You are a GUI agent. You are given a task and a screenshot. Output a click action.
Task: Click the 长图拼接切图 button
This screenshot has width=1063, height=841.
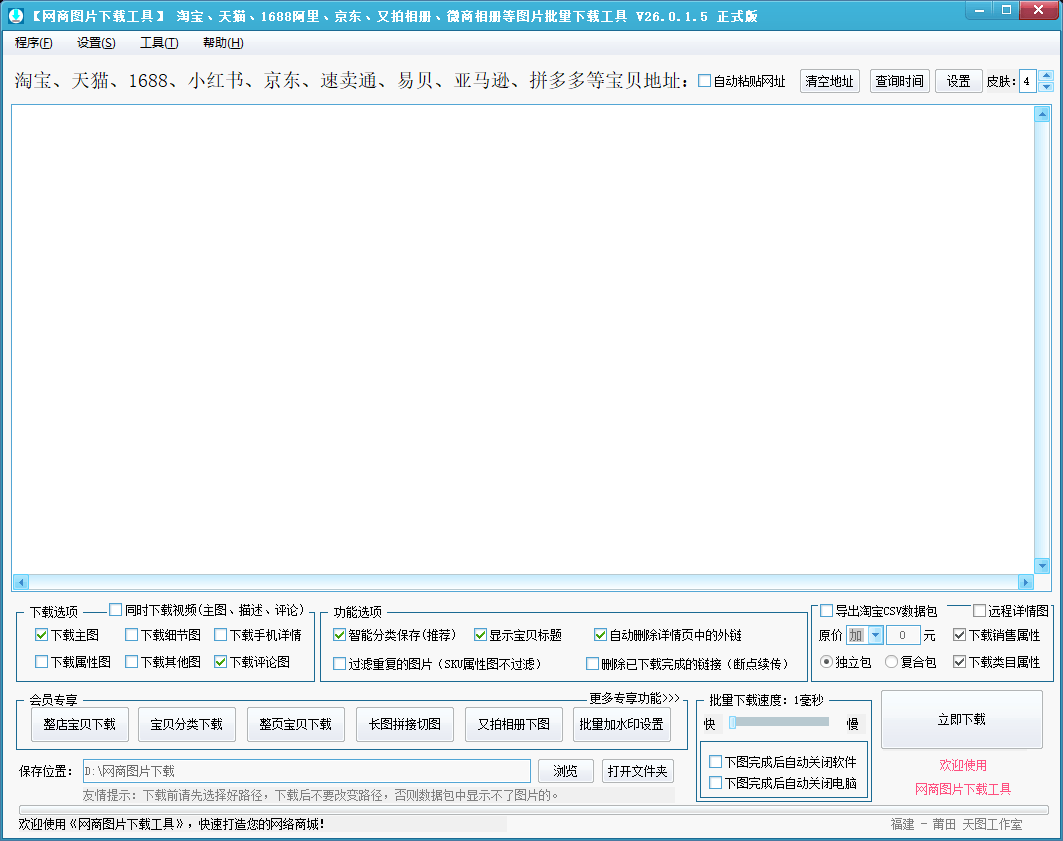point(405,724)
